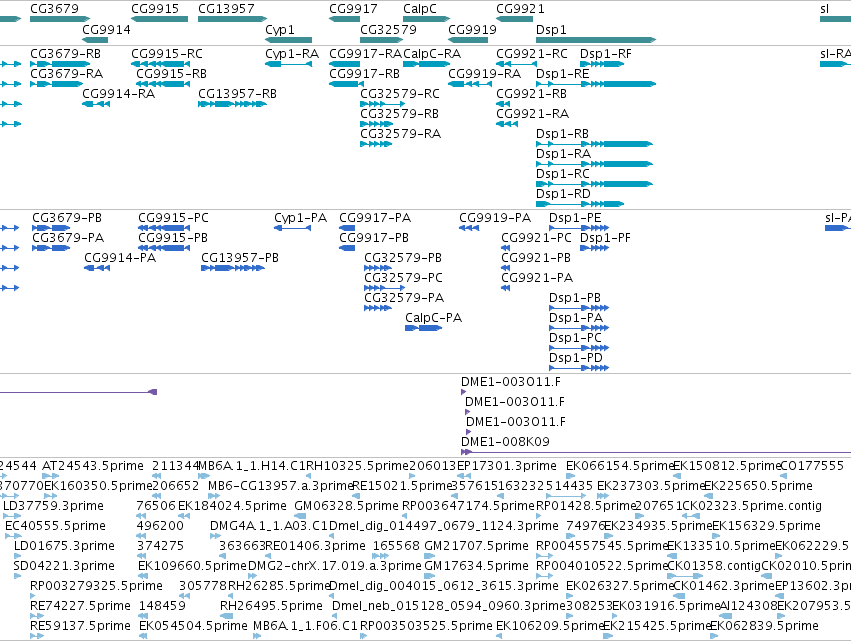
Task: Select protein CG13957-PB
Action: point(233,268)
